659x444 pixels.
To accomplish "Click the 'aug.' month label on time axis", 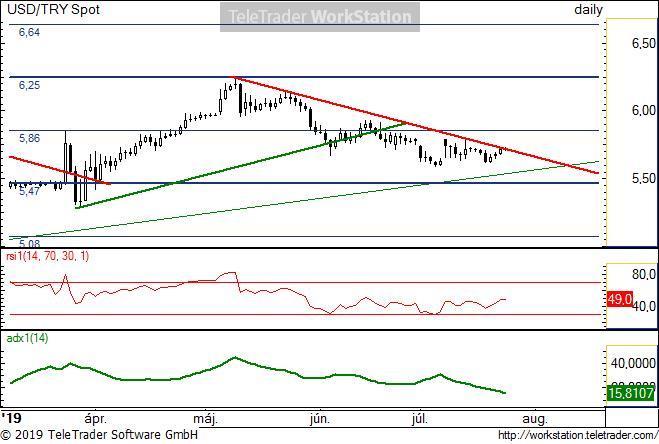I will [x=535, y=419].
